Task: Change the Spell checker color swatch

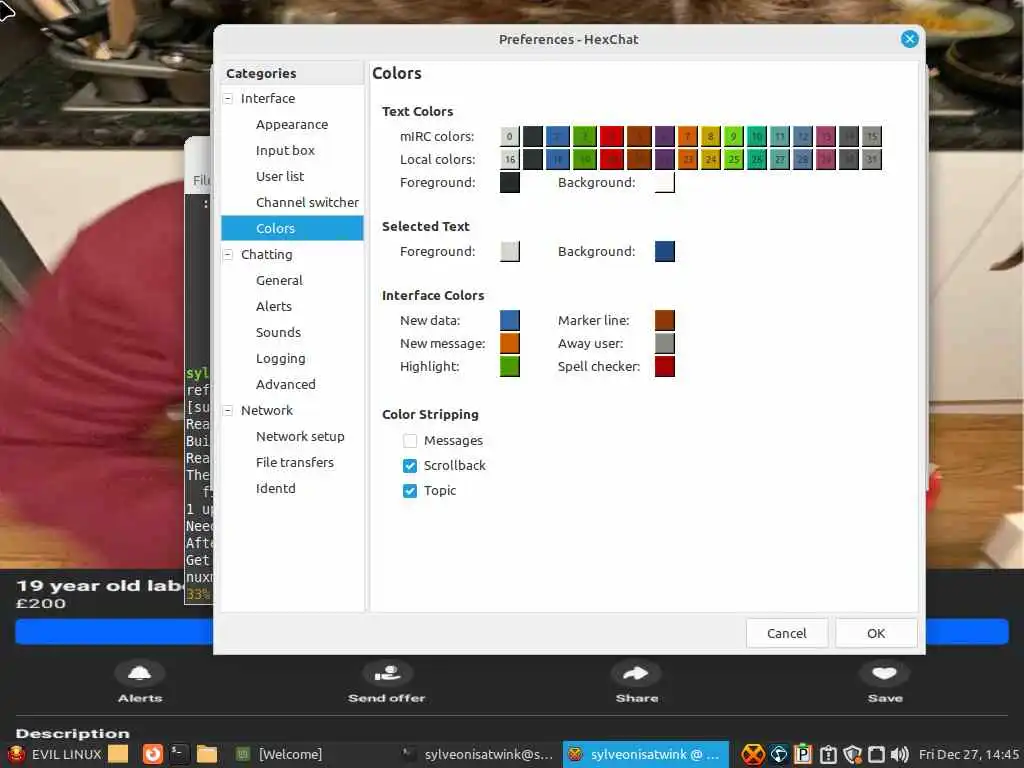Action: coord(665,366)
